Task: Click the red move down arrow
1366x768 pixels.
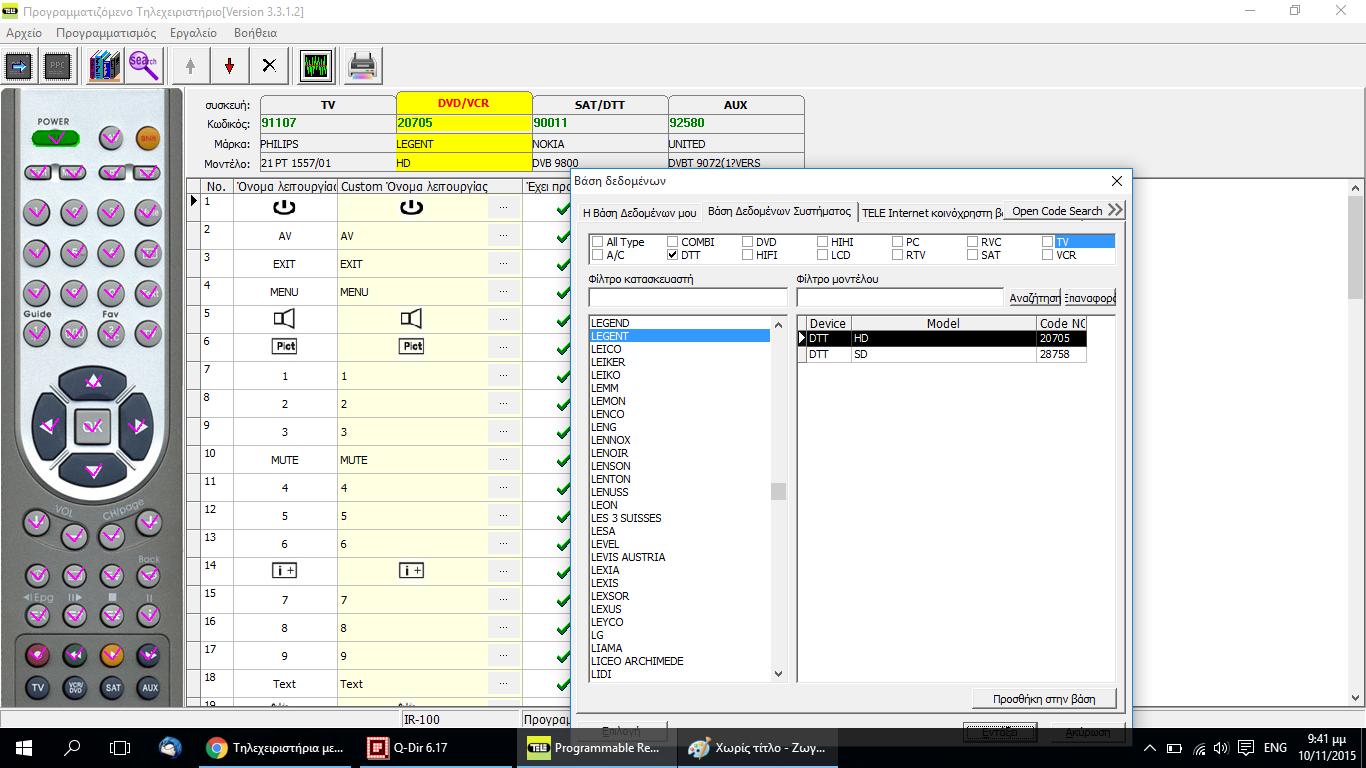Action: pos(230,66)
